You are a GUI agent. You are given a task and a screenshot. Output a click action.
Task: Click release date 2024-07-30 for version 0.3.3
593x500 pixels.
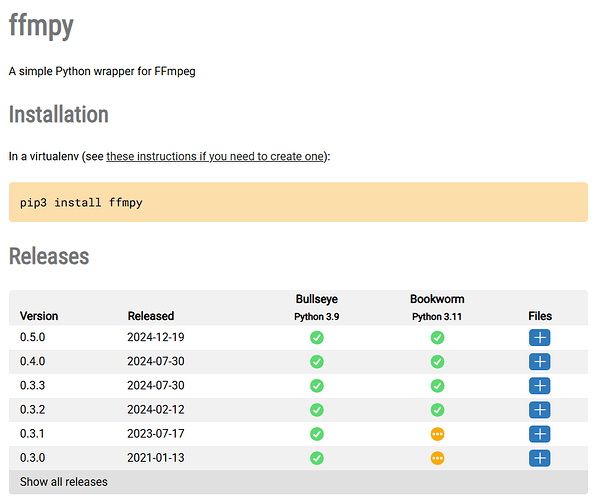coord(156,385)
